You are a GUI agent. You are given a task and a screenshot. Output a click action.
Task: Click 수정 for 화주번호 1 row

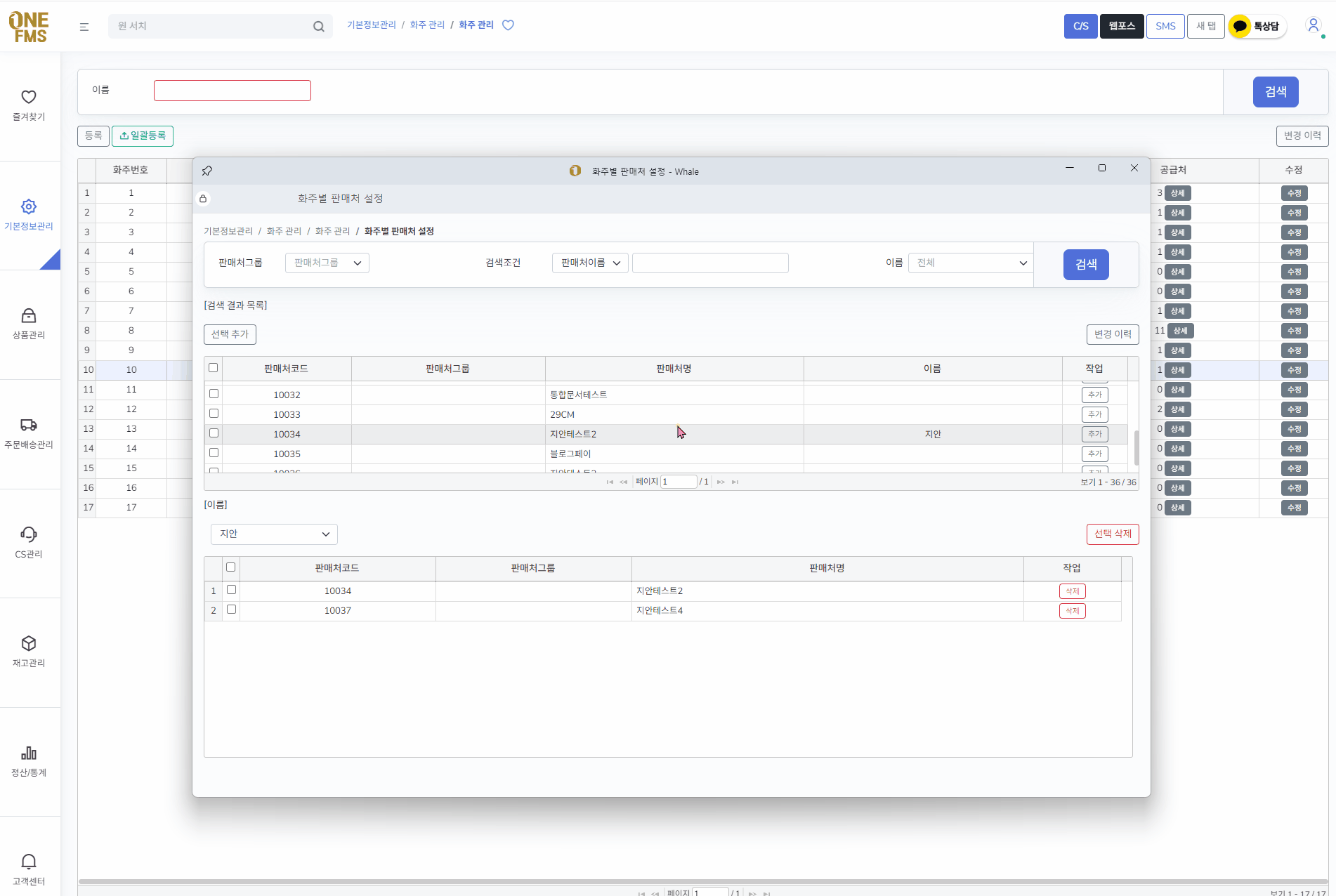(x=1295, y=193)
